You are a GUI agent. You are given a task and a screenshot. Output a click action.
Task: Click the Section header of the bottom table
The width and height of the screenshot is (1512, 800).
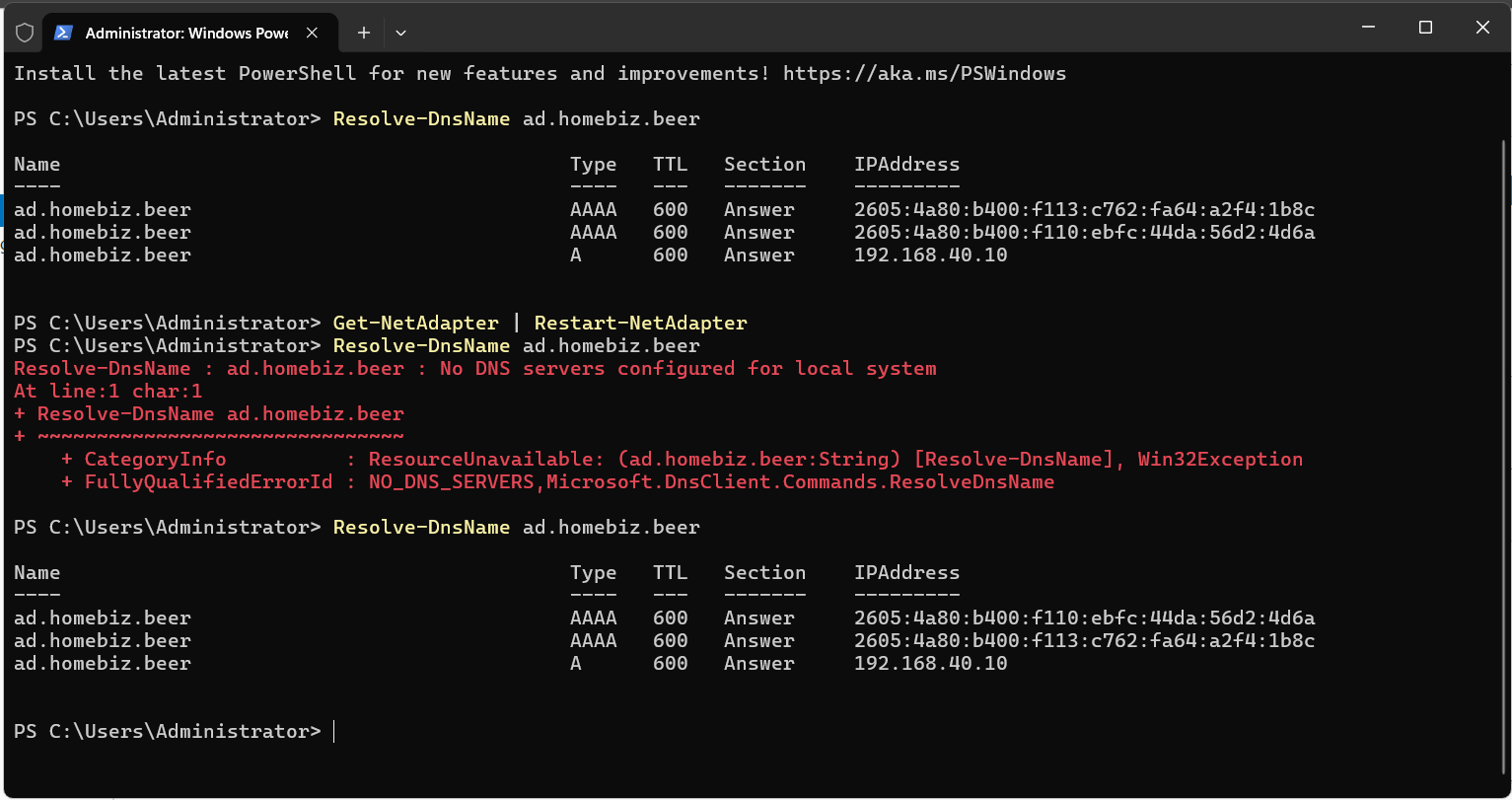click(x=765, y=572)
